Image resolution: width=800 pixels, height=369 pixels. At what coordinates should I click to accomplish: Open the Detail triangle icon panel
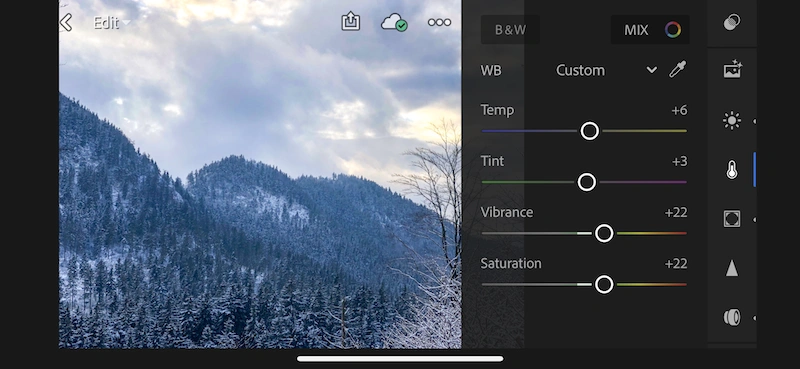coord(732,268)
